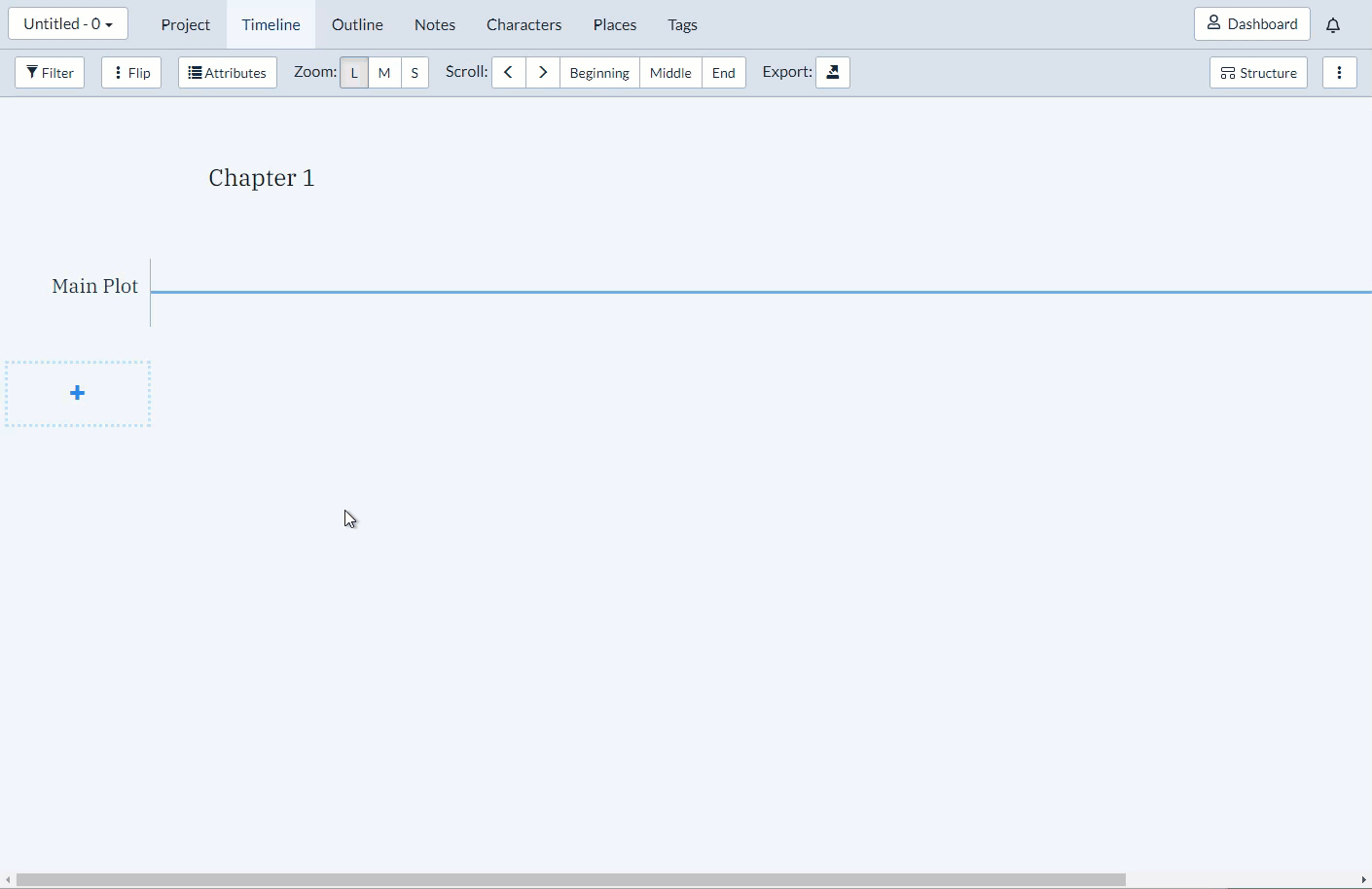Open the Attributes editor
Viewport: 1372px width, 889px height.
tap(228, 73)
